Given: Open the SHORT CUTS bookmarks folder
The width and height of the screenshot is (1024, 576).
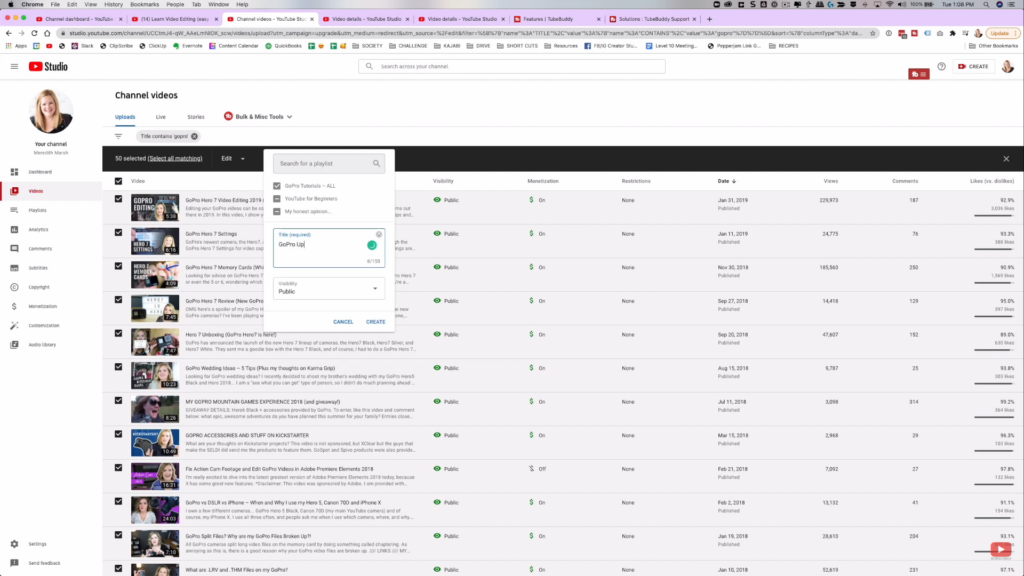Looking at the screenshot, I should [518, 46].
